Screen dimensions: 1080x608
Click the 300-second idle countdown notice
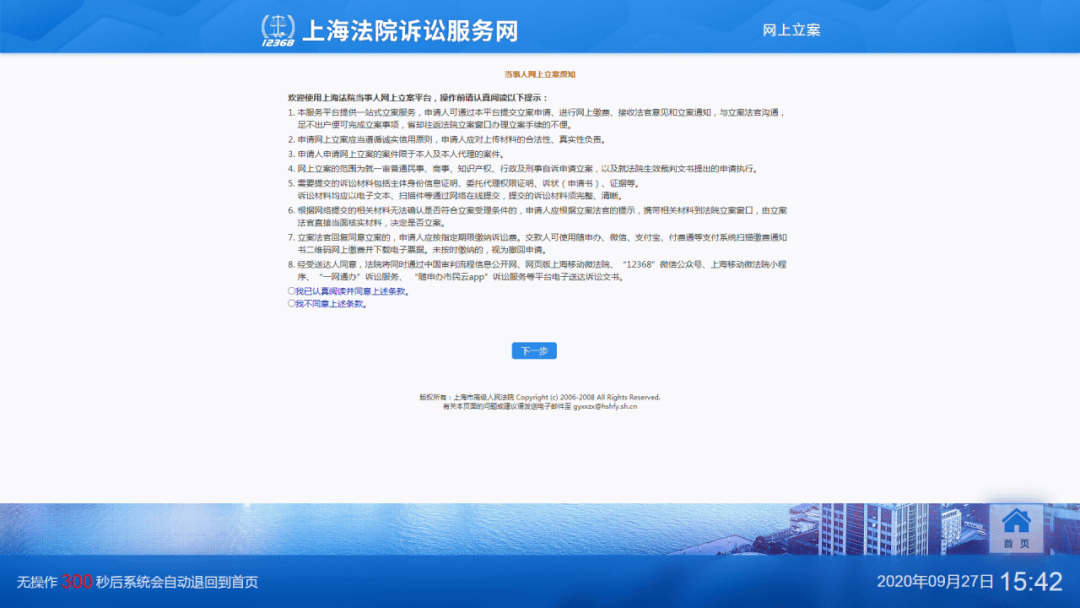[137, 582]
